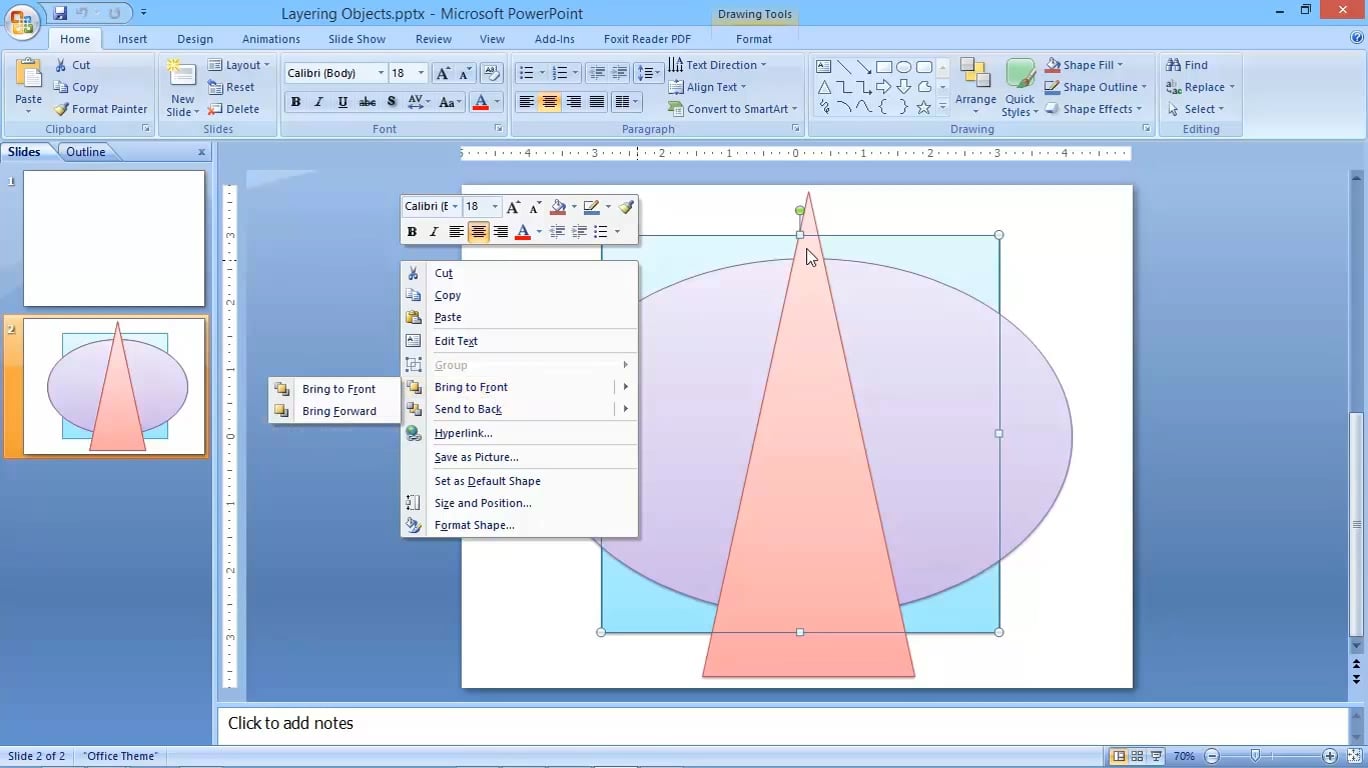The height and width of the screenshot is (768, 1368).
Task: Clear all formatting on the ribbon
Action: (x=490, y=73)
